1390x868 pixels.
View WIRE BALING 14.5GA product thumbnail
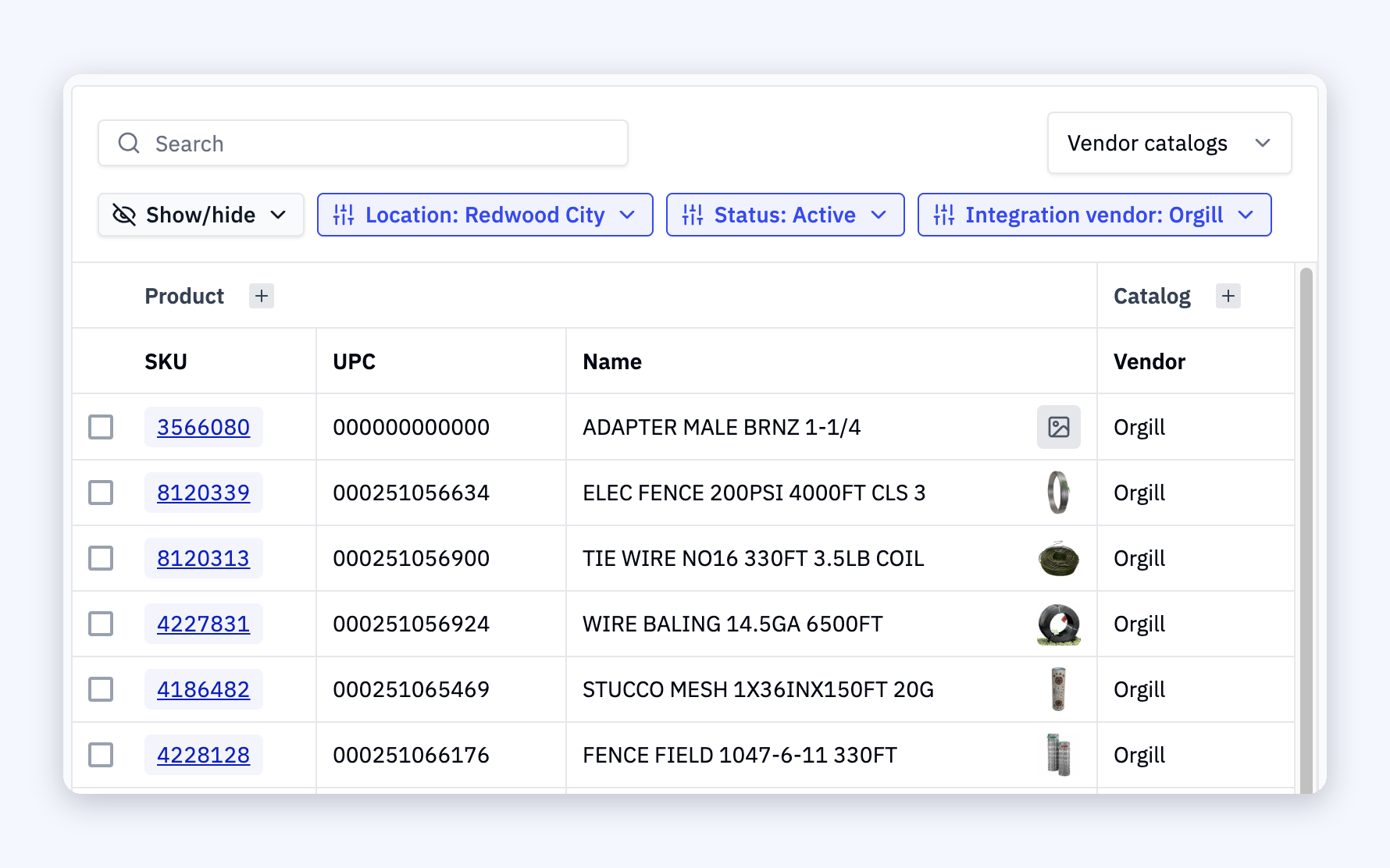pyautogui.click(x=1059, y=624)
